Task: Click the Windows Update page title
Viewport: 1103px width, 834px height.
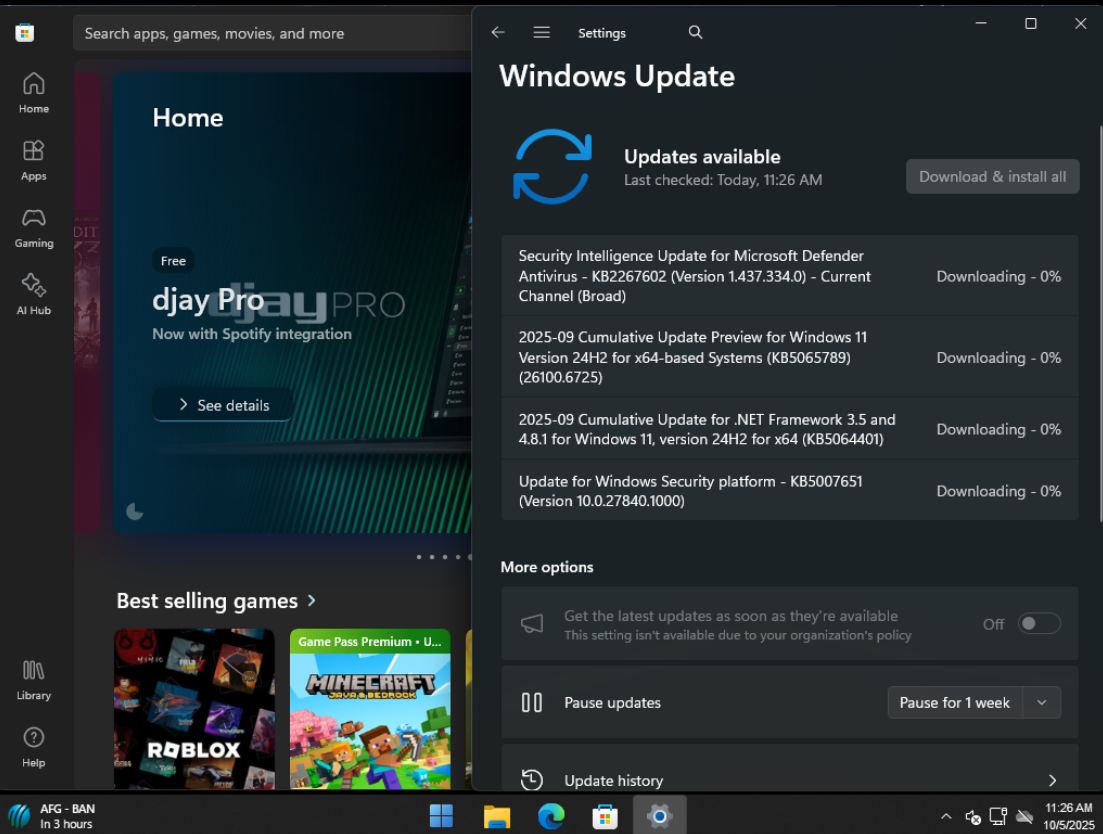Action: 617,76
